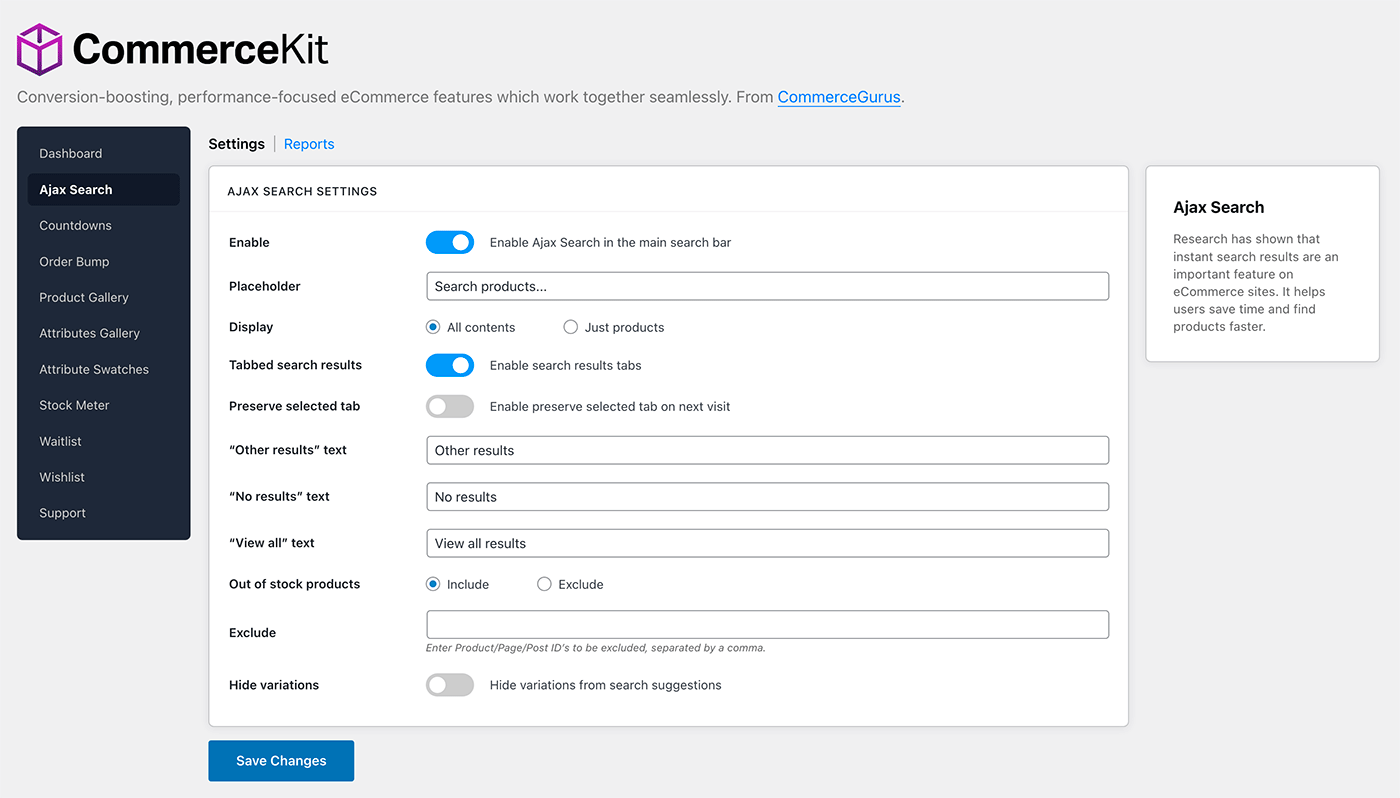Screen dimensions: 1400x798
Task: Click the "Enable preserve selected tab on next visit" text
Action: 610,406
